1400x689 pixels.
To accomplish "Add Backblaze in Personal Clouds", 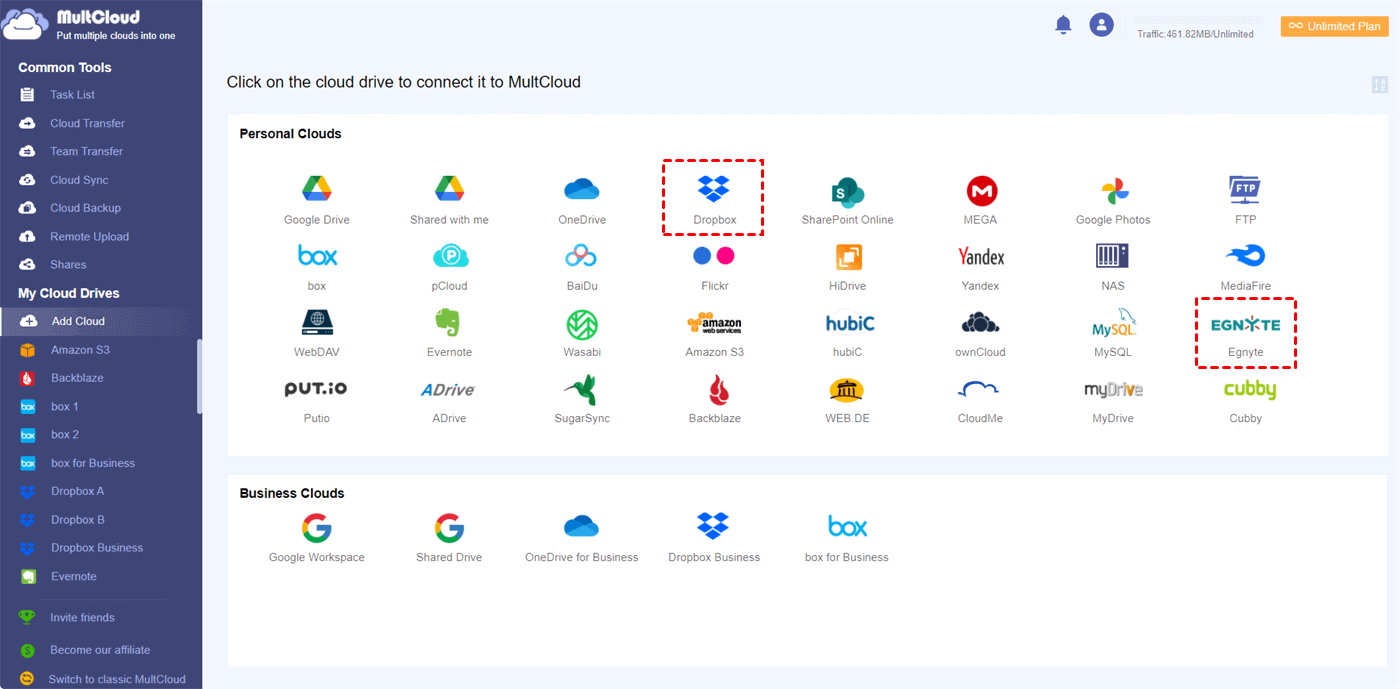I will pyautogui.click(x=714, y=400).
